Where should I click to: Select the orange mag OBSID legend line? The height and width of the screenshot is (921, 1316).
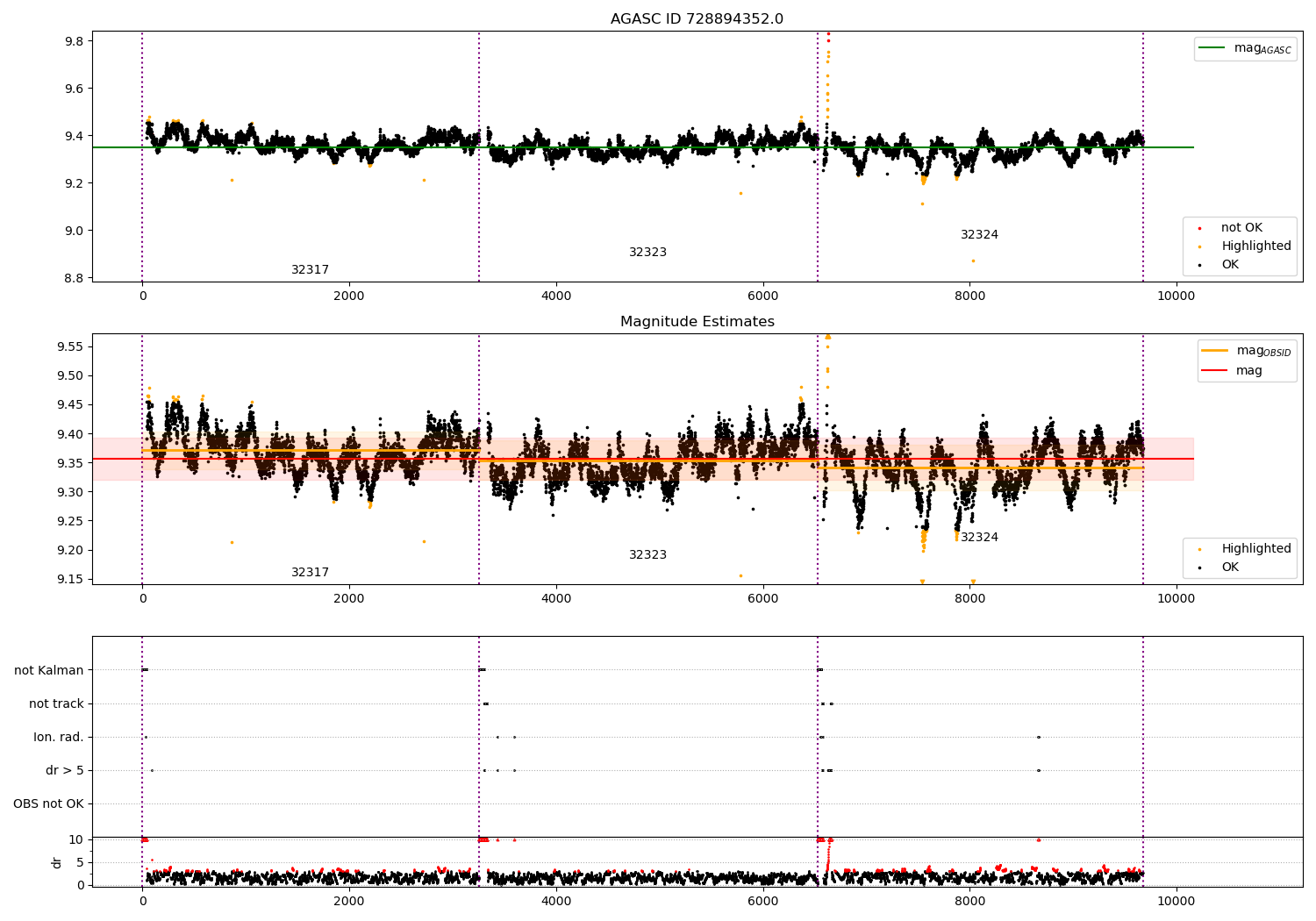(x=1215, y=351)
